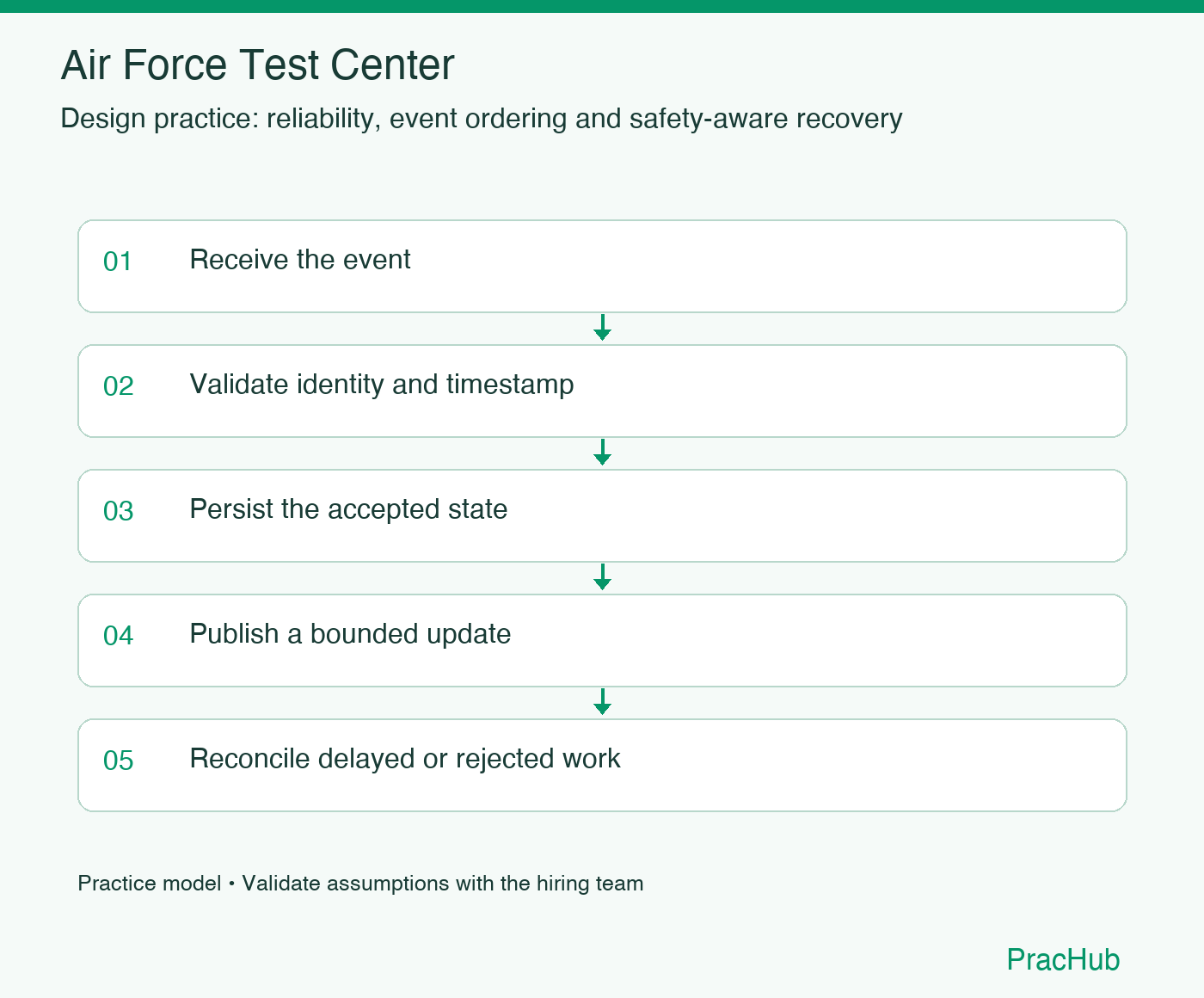The image size is (1204, 998).
Task: Click the Air Force Test Center title
Action: tap(257, 65)
